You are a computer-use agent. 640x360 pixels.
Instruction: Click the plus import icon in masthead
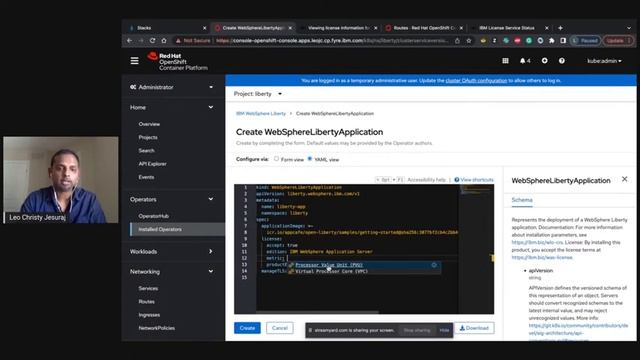tap(544, 61)
